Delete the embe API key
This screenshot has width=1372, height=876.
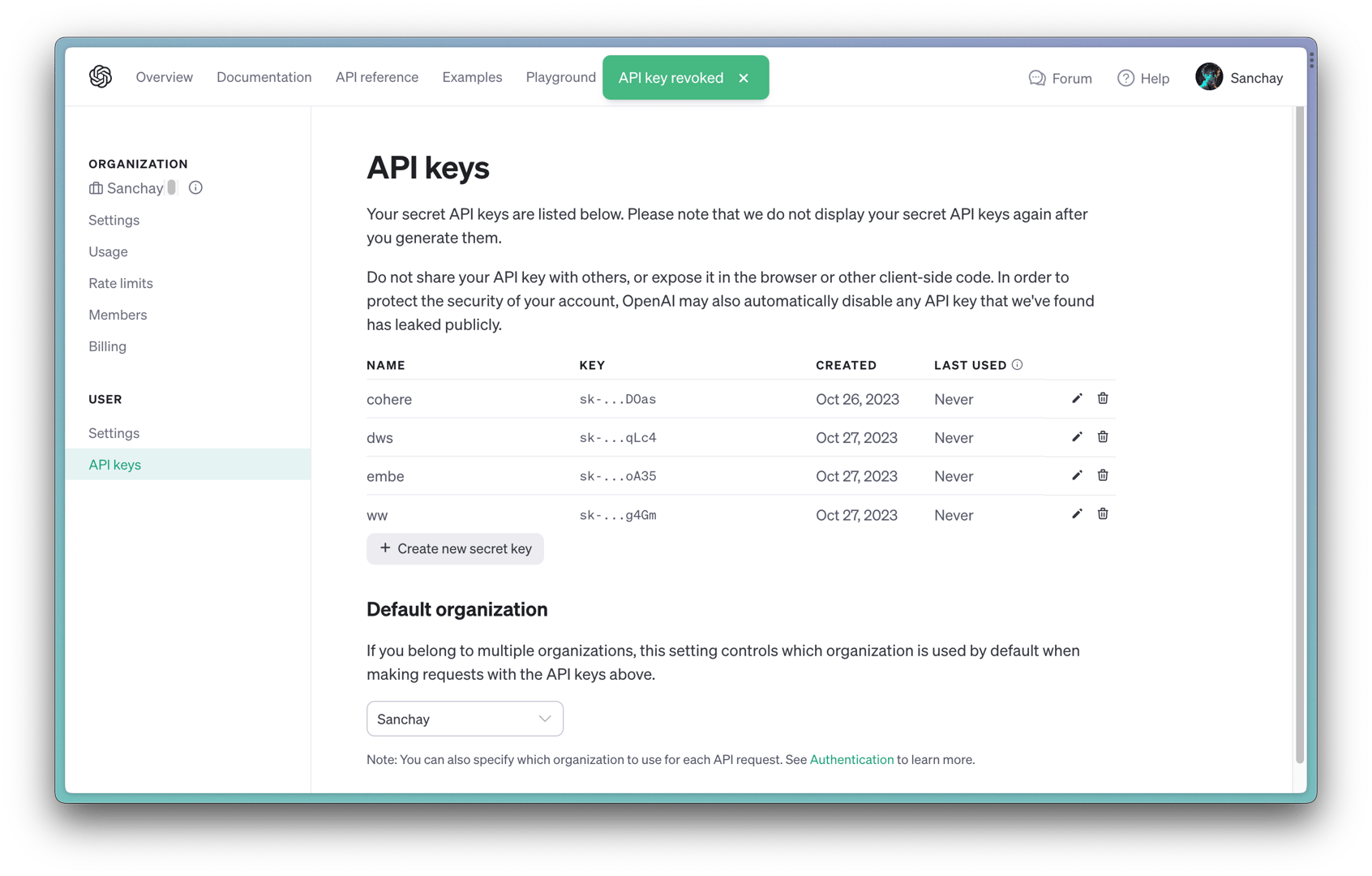point(1103,475)
